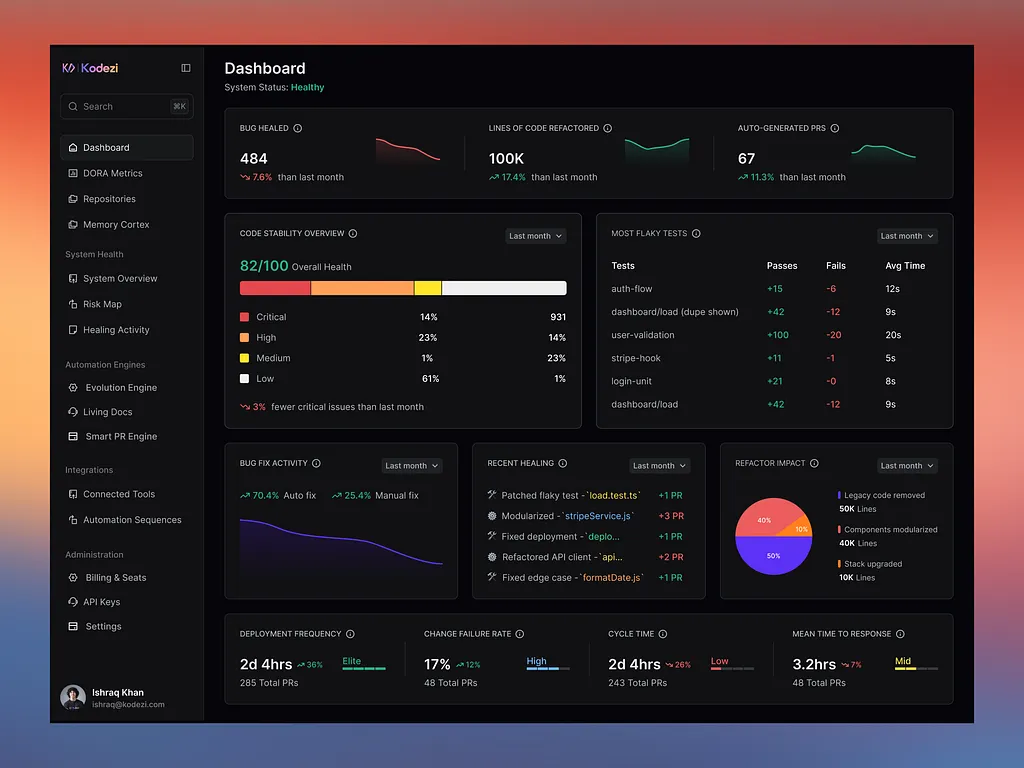Go to Smart PR Engine
Image resolution: width=1024 pixels, height=768 pixels.
pos(127,436)
